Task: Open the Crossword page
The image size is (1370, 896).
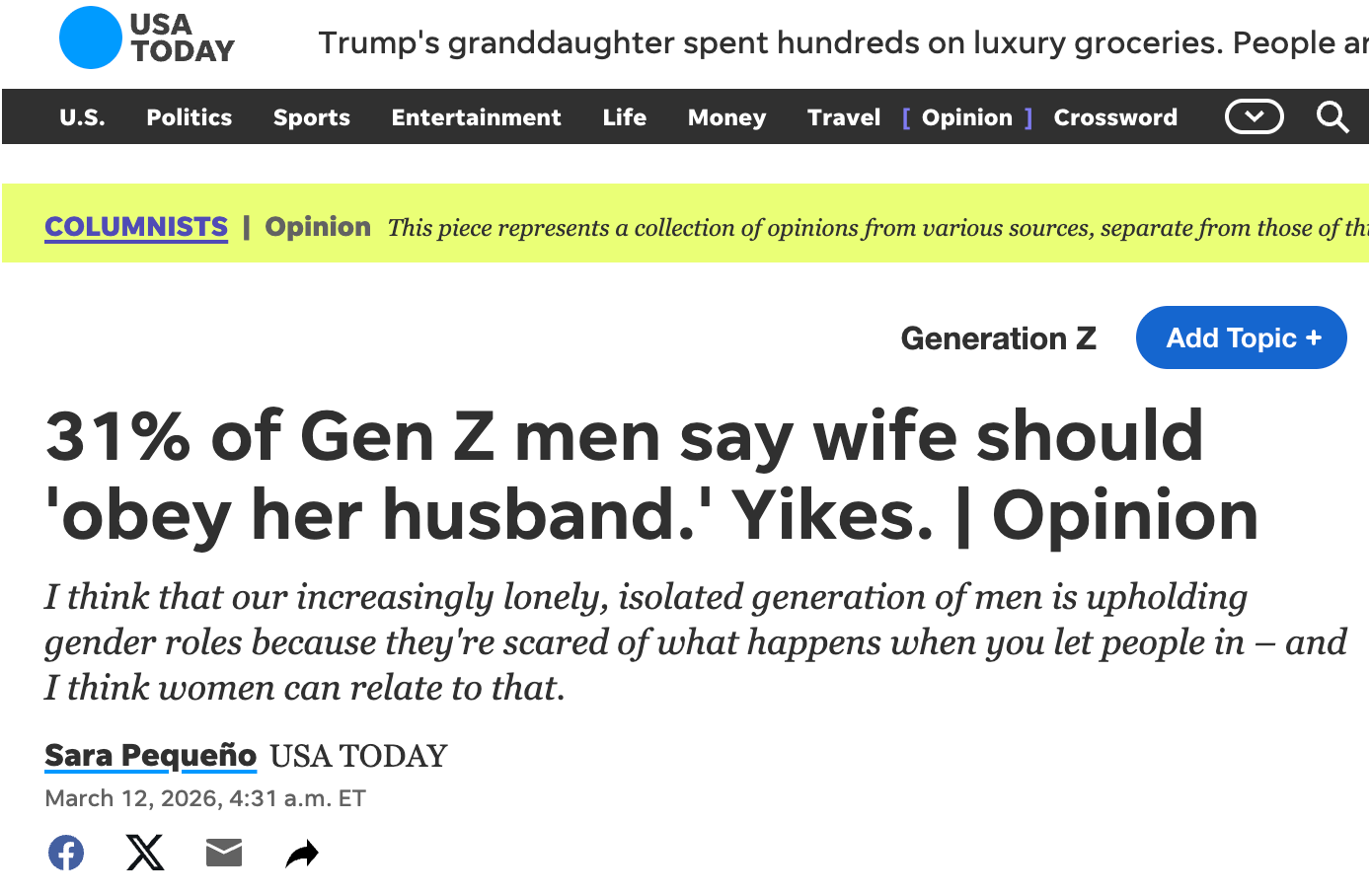Action: pos(1115,117)
